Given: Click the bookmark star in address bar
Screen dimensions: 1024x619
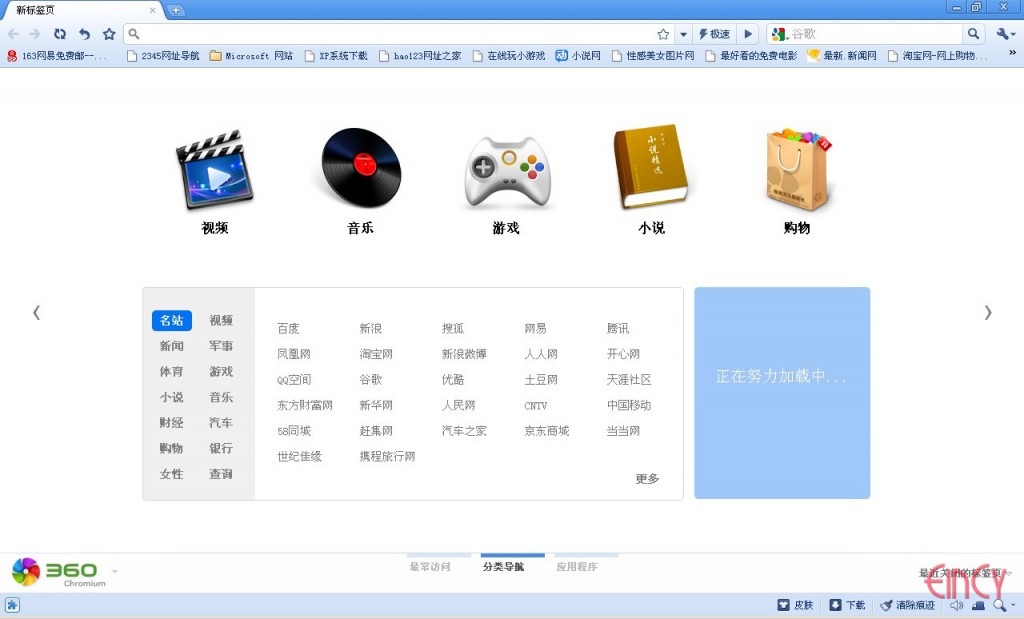Looking at the screenshot, I should [x=663, y=34].
